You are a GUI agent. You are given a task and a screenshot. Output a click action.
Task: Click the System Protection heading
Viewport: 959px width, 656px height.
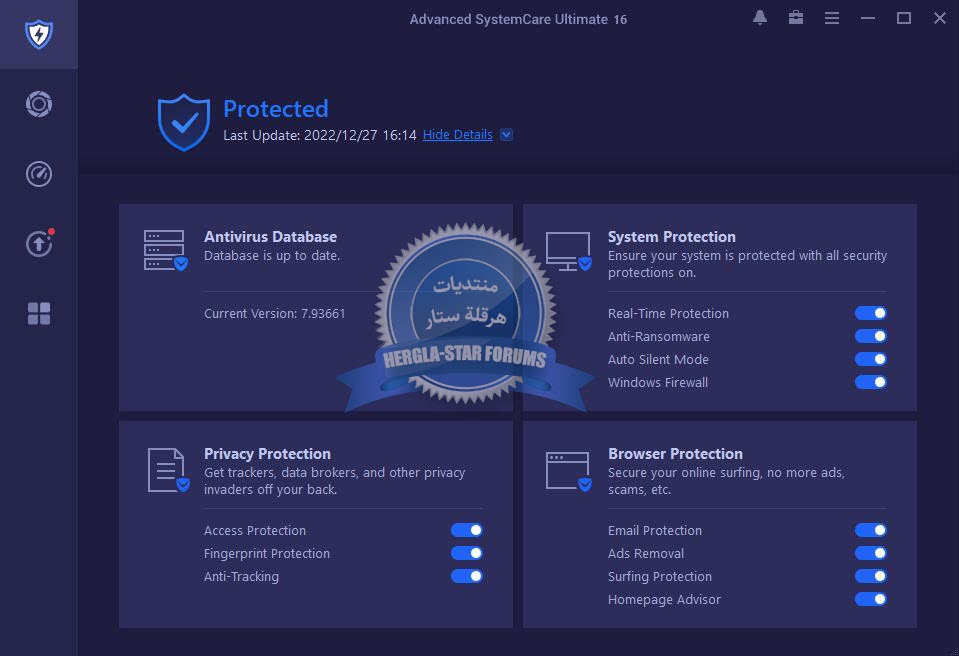tap(672, 237)
